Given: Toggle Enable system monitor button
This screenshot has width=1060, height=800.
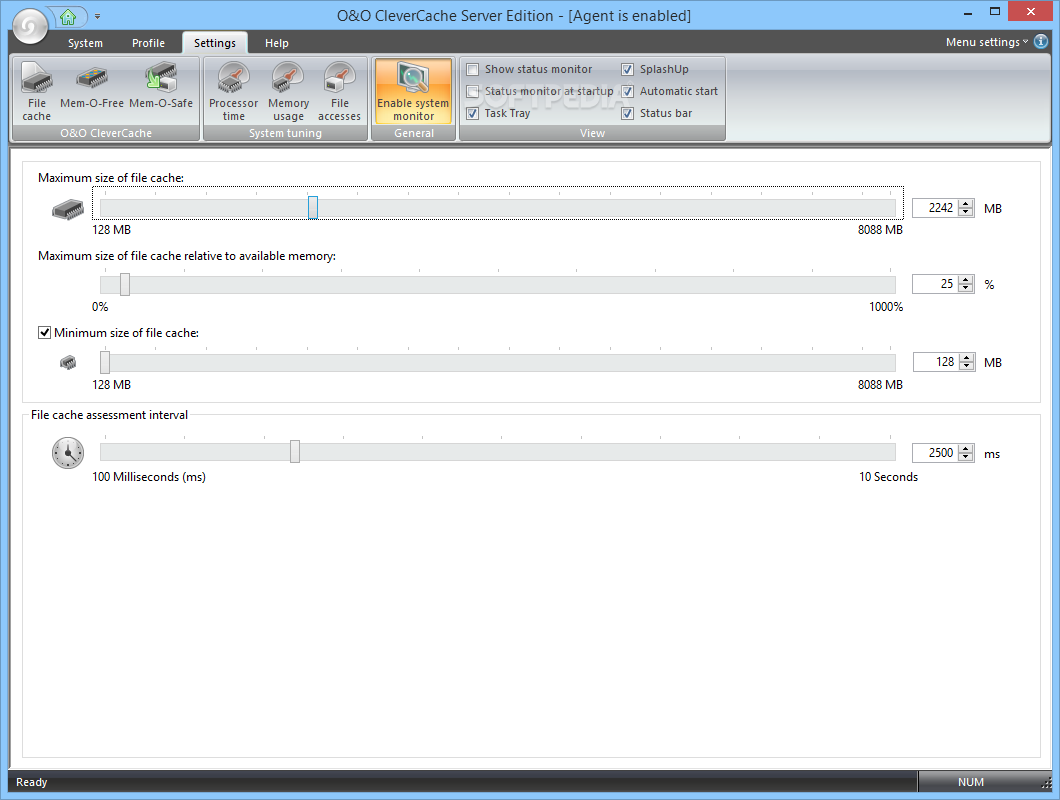Looking at the screenshot, I should coord(413,91).
